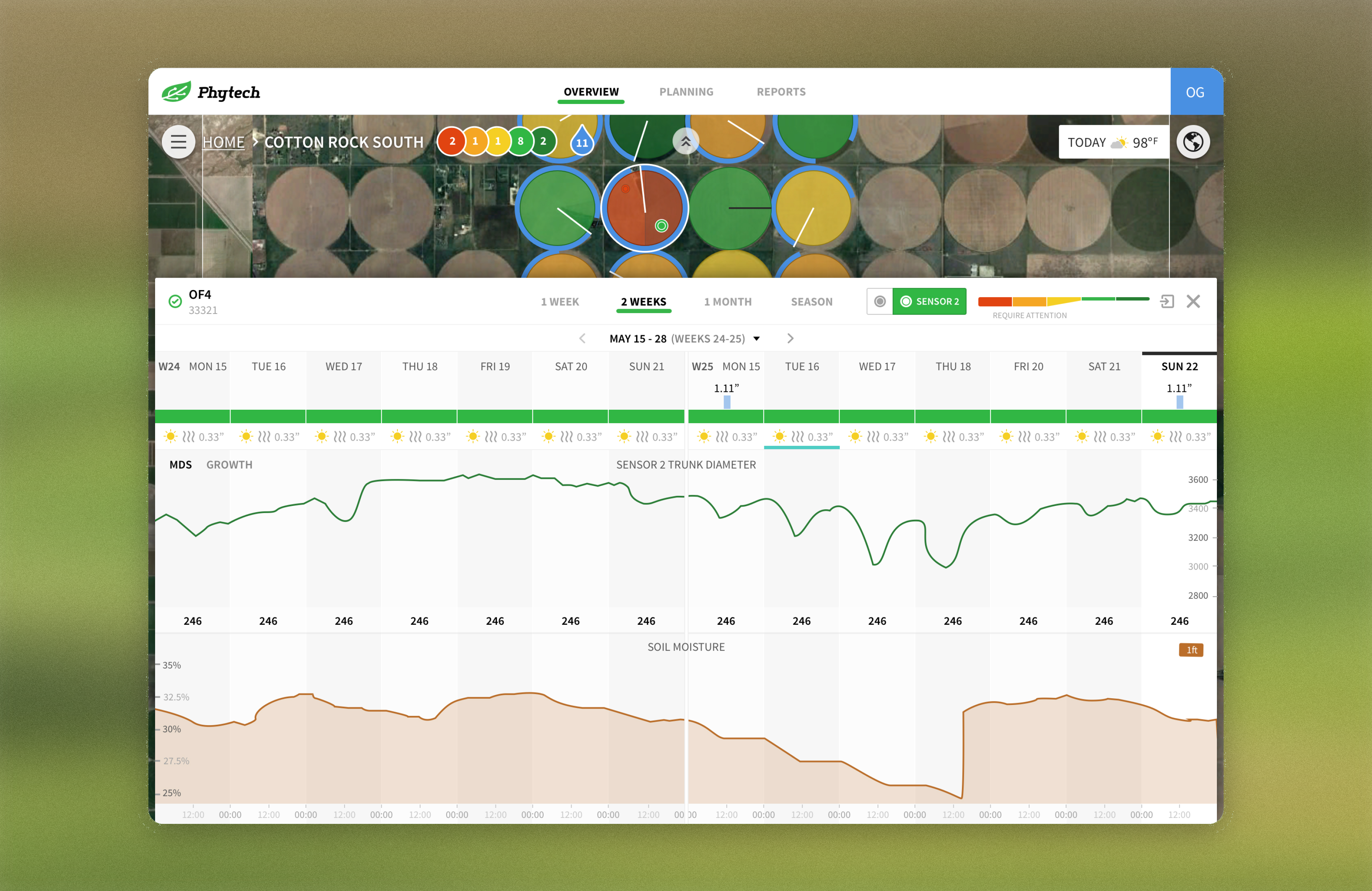
Task: Click the plot ID 33321
Action: (203, 310)
